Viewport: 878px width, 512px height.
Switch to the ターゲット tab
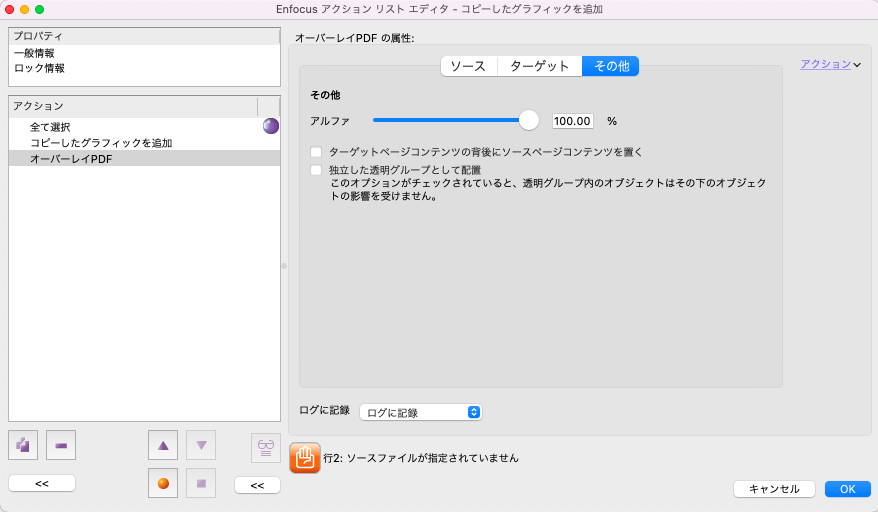point(540,66)
